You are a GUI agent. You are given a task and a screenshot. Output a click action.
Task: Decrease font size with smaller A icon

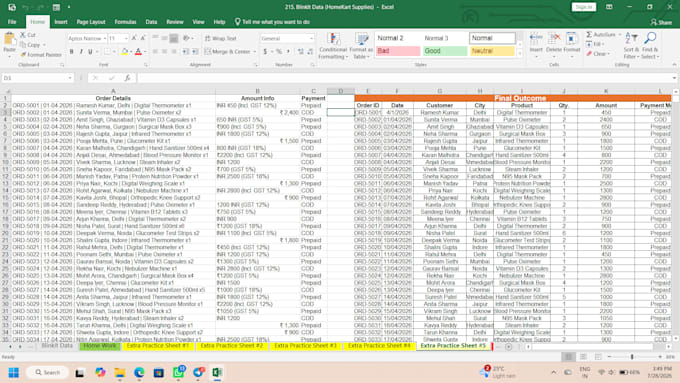143,38
